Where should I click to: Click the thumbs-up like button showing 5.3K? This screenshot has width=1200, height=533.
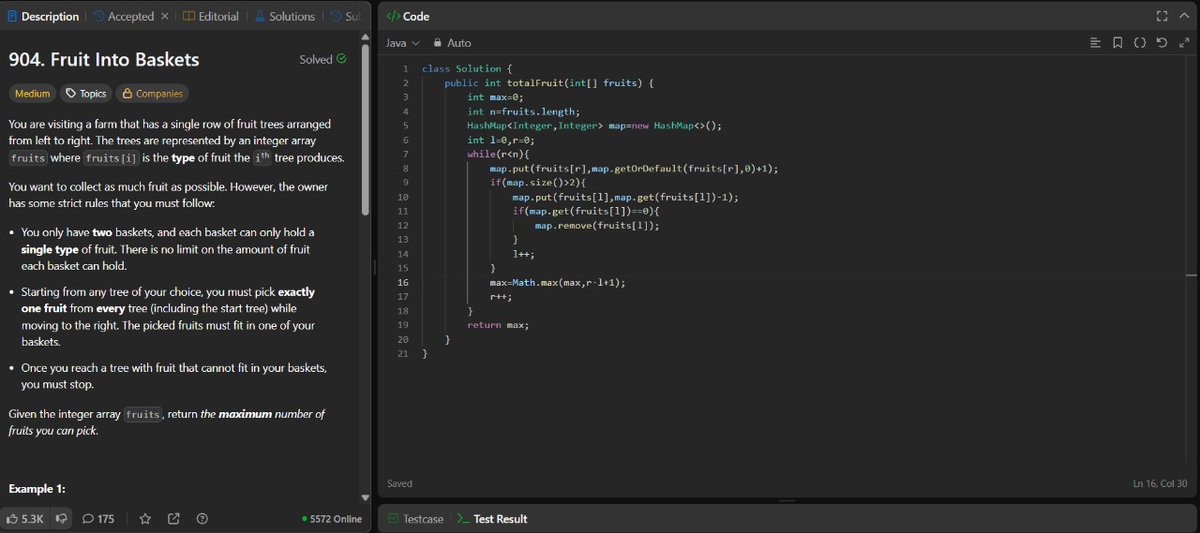[27, 519]
